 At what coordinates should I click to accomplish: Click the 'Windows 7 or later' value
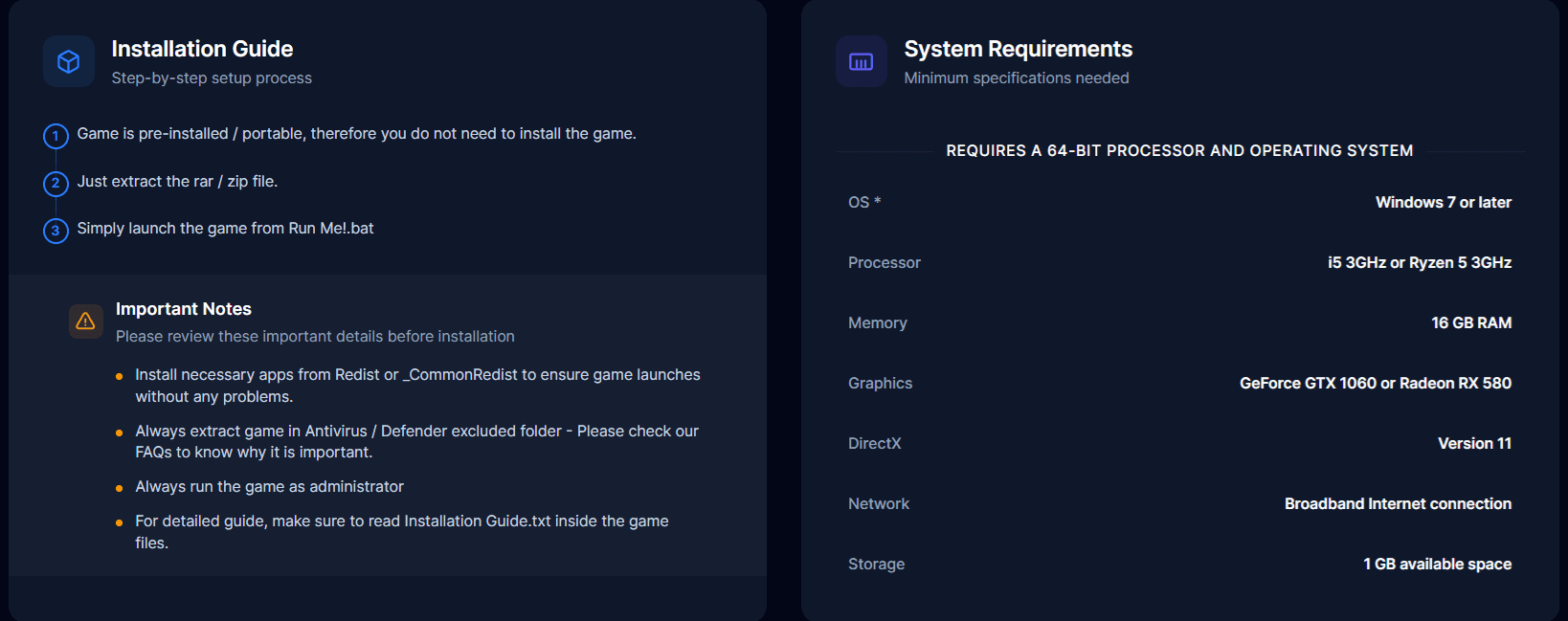pos(1444,203)
